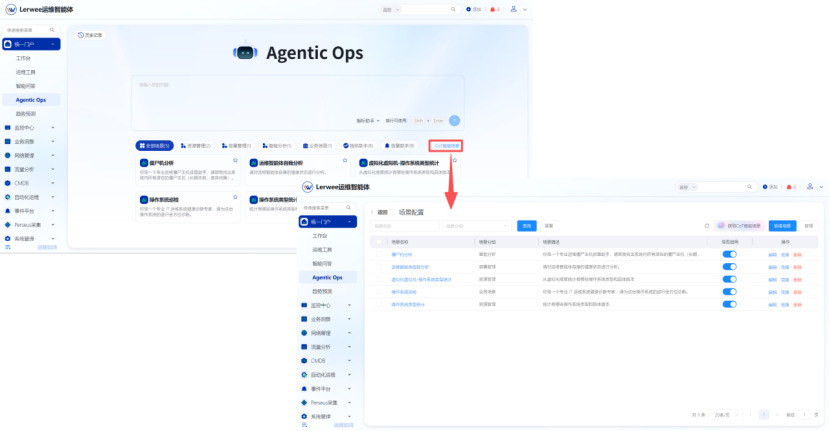This screenshot has width=830, height=431.
Task: Tick the select-all checkbox in the table header
Action: (x=378, y=242)
